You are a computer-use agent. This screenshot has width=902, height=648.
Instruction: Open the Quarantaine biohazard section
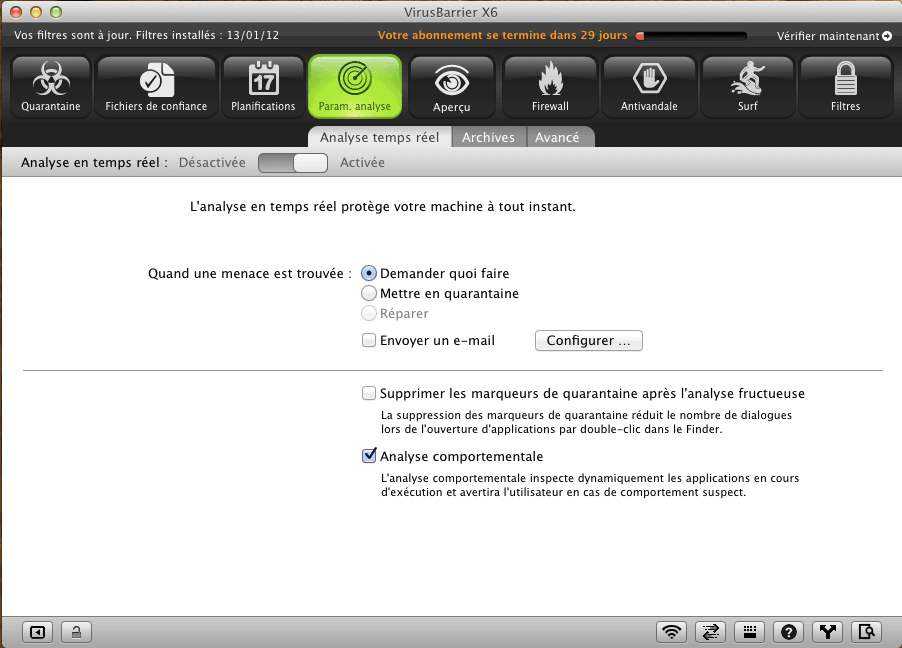(50, 87)
